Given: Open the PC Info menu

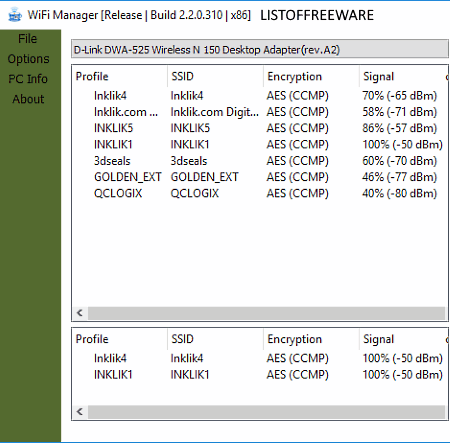Looking at the screenshot, I should tap(28, 79).
